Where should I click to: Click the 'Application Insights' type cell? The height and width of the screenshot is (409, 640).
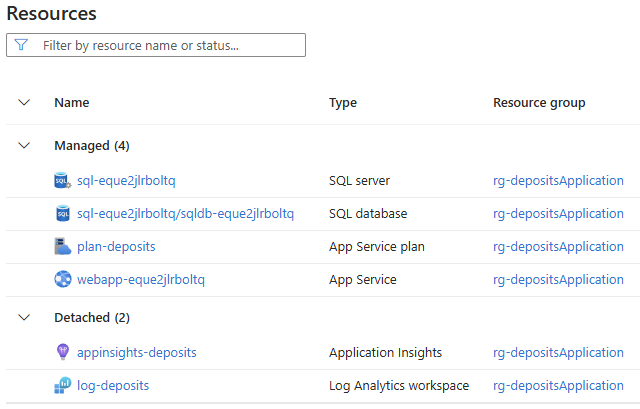point(385,353)
